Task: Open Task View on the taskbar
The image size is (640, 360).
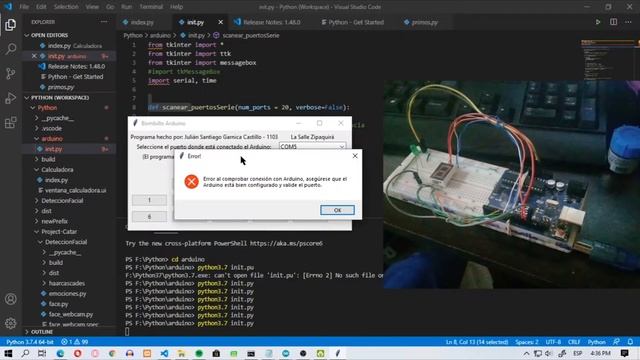Action: pos(42,353)
